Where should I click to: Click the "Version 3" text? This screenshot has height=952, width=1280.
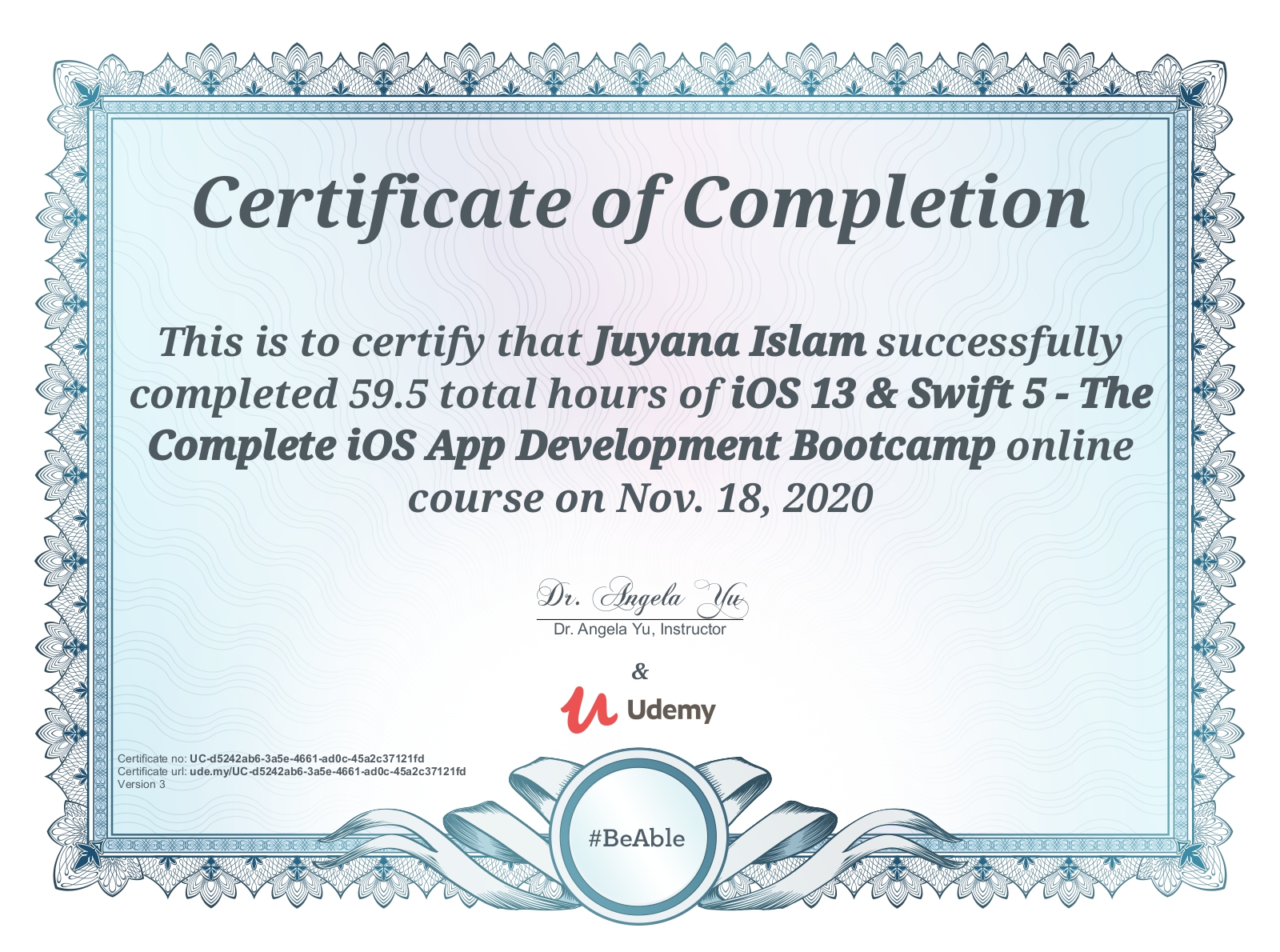pyautogui.click(x=142, y=784)
